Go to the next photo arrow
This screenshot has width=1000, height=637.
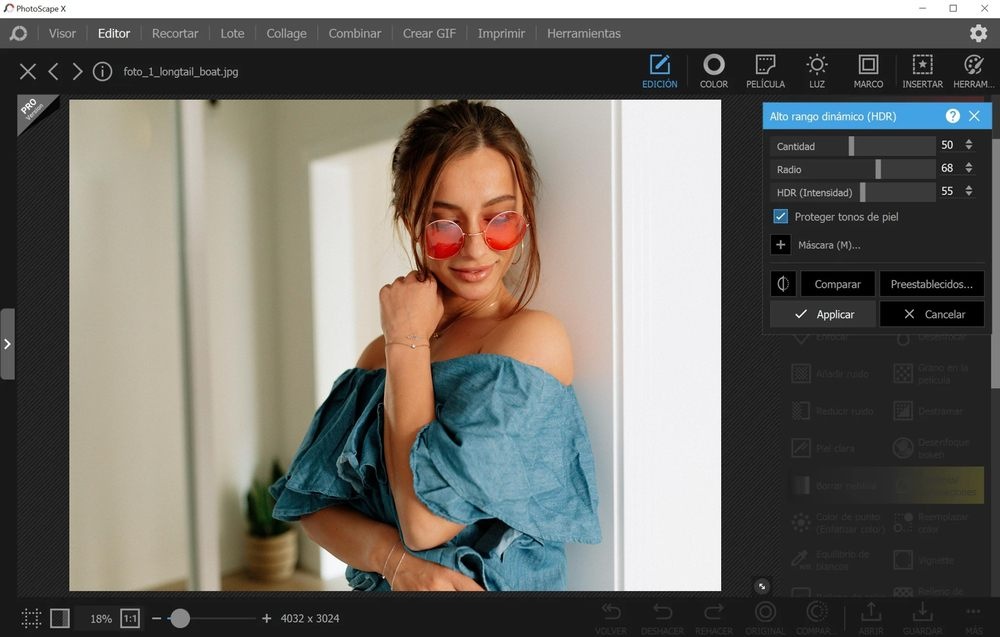(77, 72)
